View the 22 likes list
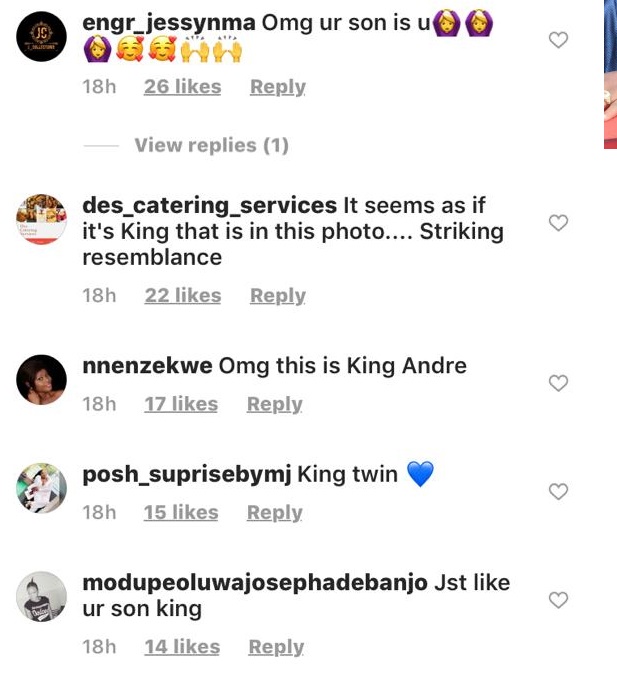The height and width of the screenshot is (677, 617). coord(182,296)
